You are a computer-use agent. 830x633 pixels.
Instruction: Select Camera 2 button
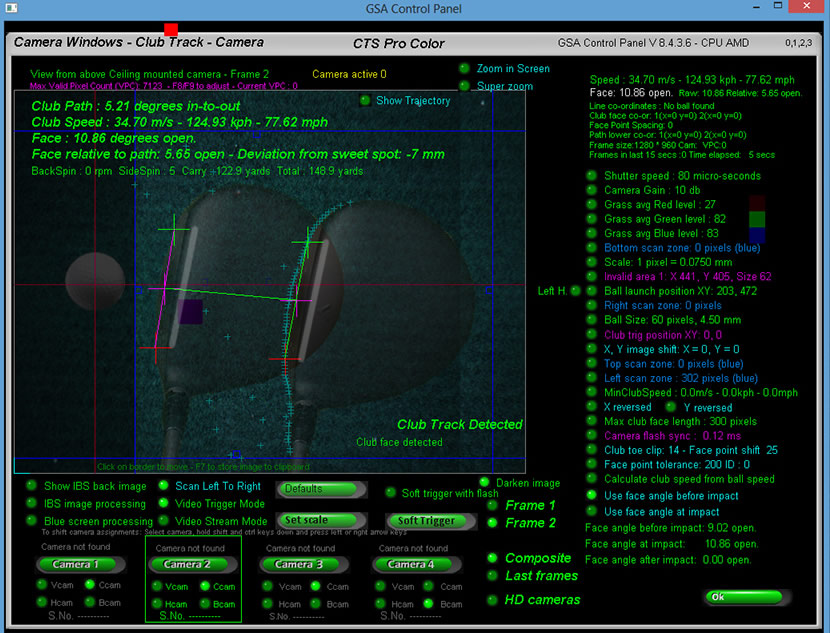coord(191,564)
